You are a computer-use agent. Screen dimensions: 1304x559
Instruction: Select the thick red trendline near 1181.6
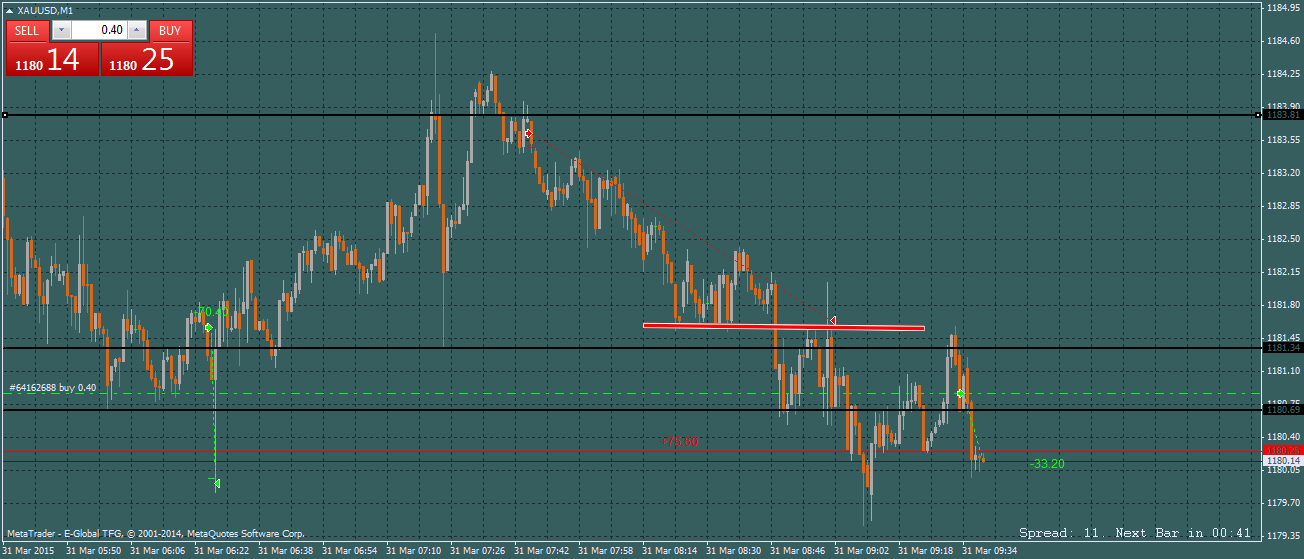tap(783, 326)
